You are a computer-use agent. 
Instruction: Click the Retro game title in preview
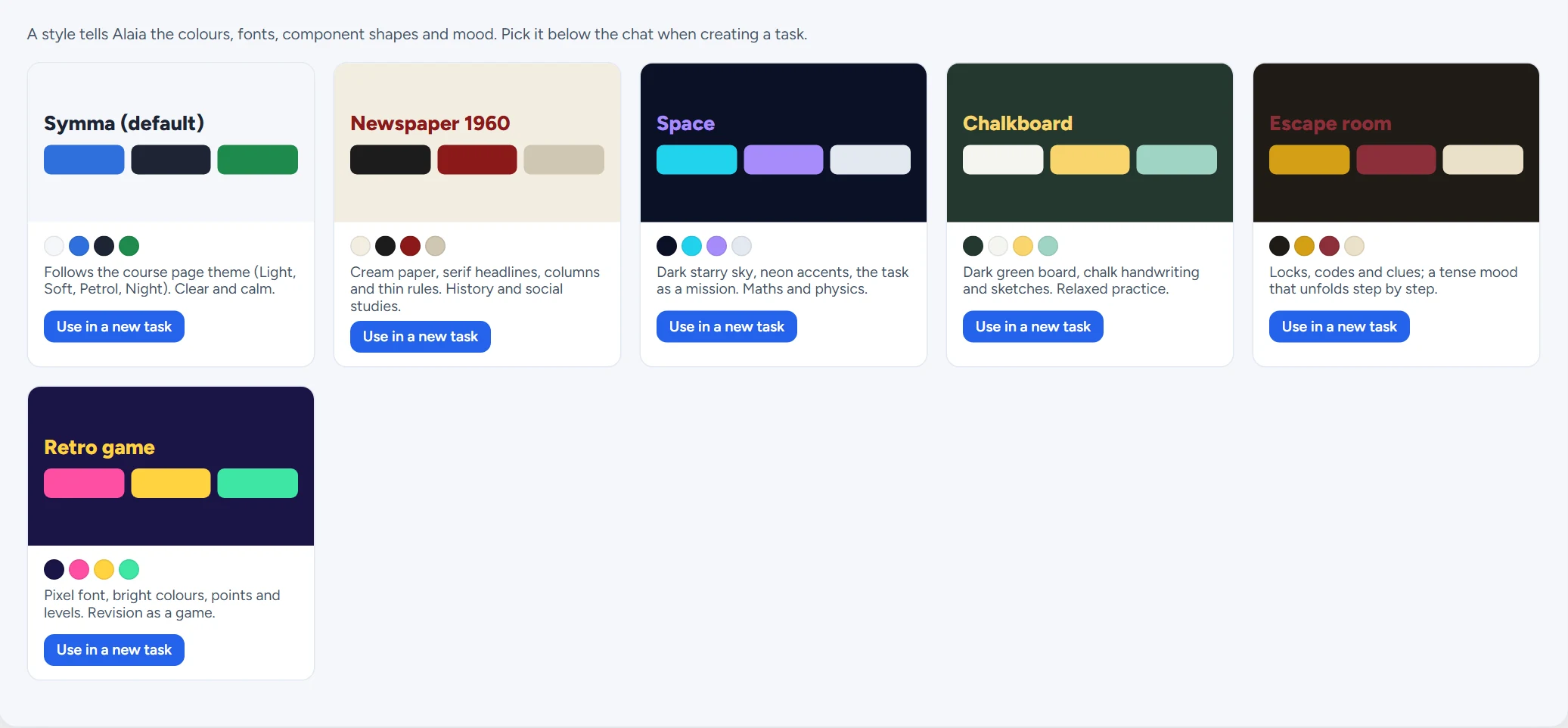[x=99, y=447]
